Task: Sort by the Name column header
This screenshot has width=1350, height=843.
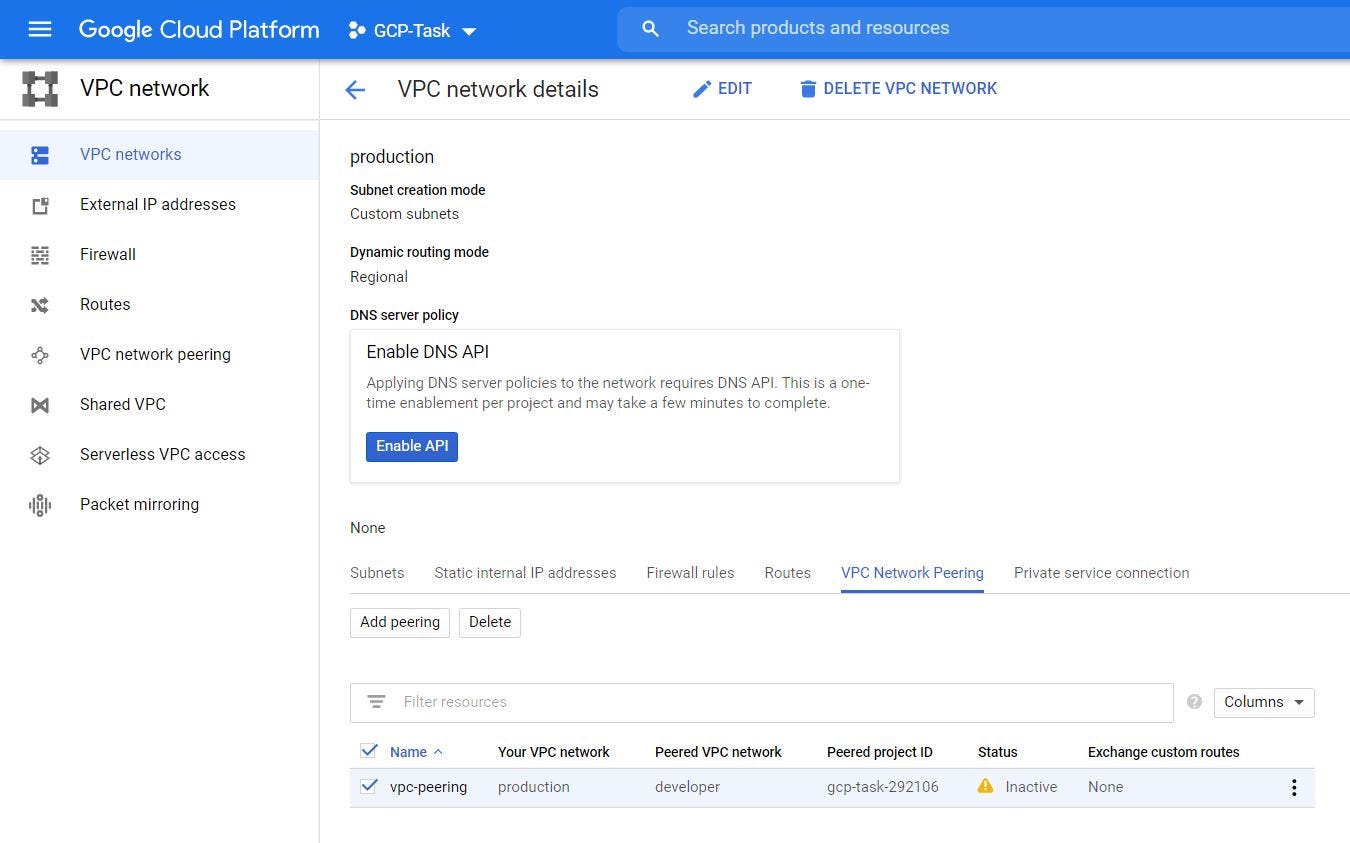Action: (x=408, y=752)
